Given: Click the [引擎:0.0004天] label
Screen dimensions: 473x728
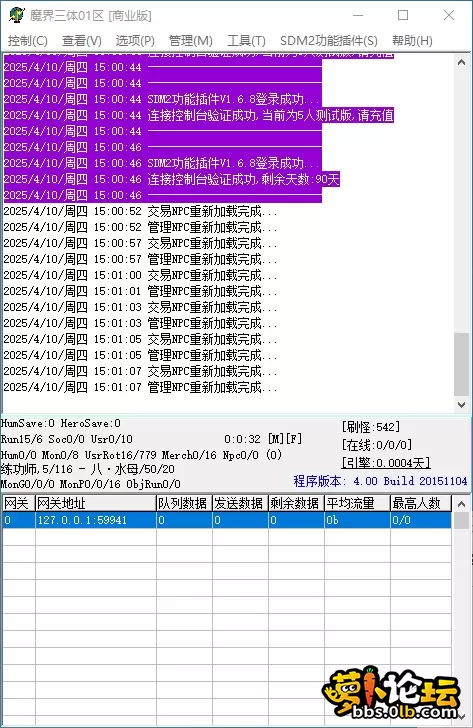Looking at the screenshot, I should [386, 462].
